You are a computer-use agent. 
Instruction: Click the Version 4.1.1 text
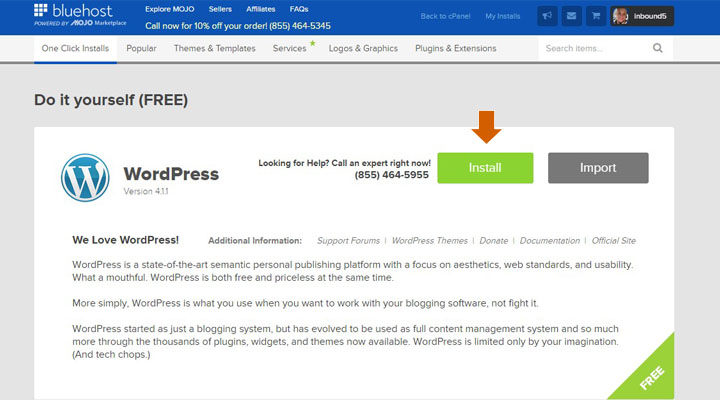pos(146,192)
